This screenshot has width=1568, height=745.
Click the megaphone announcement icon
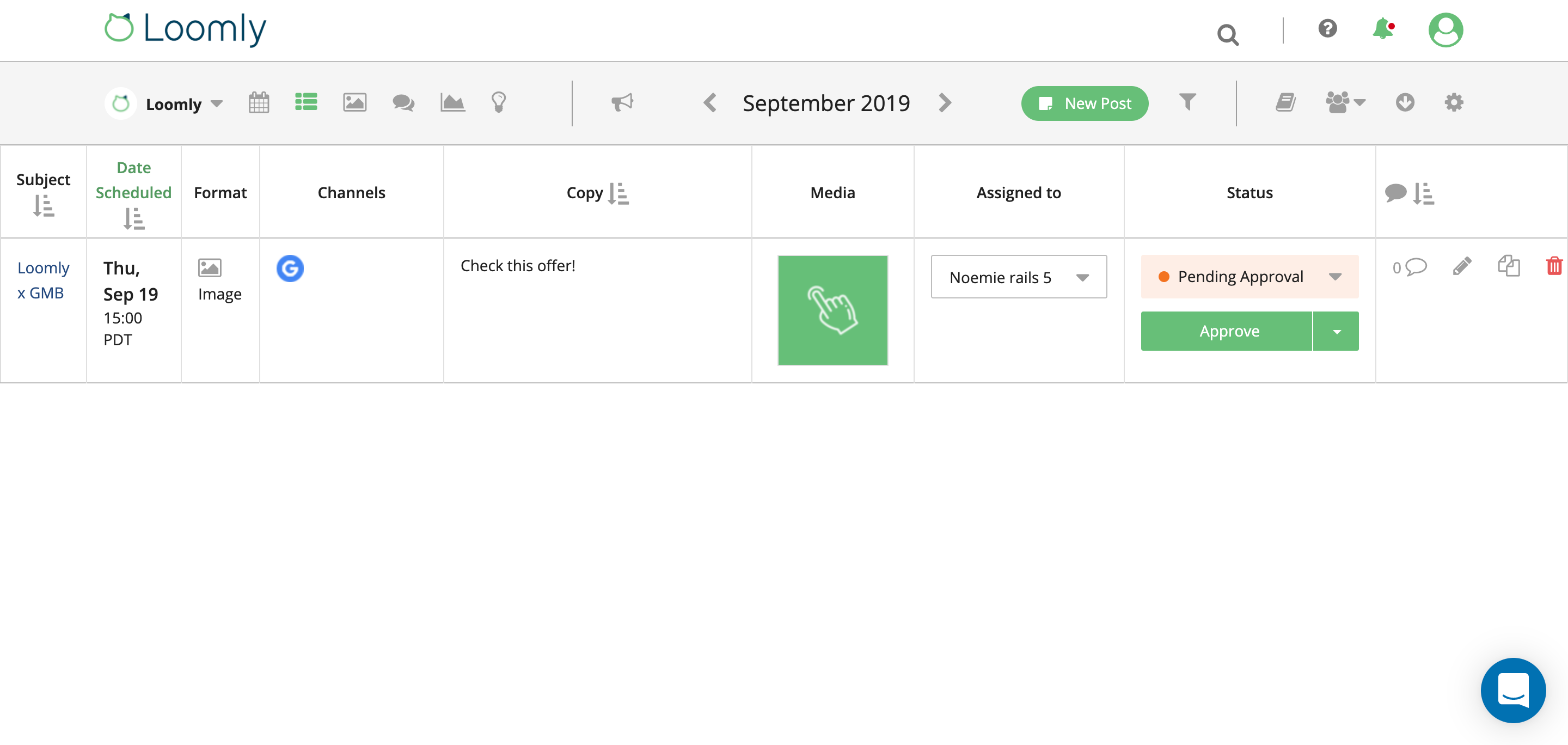point(622,102)
